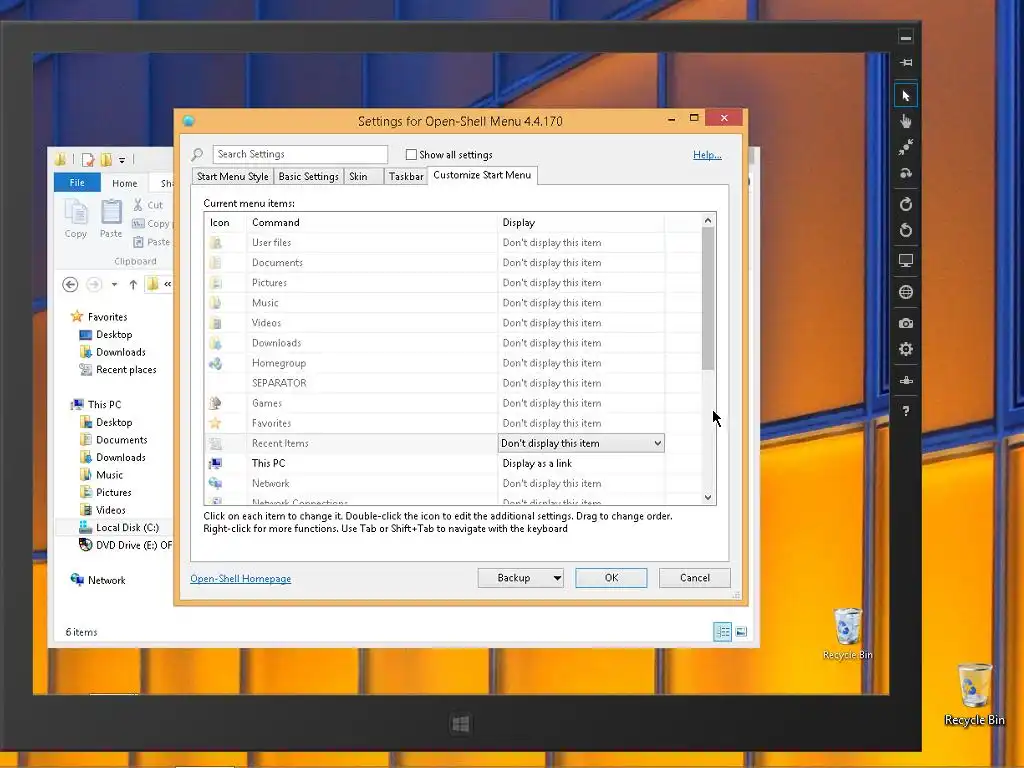Take a screenshot with the camera icon

pos(906,323)
